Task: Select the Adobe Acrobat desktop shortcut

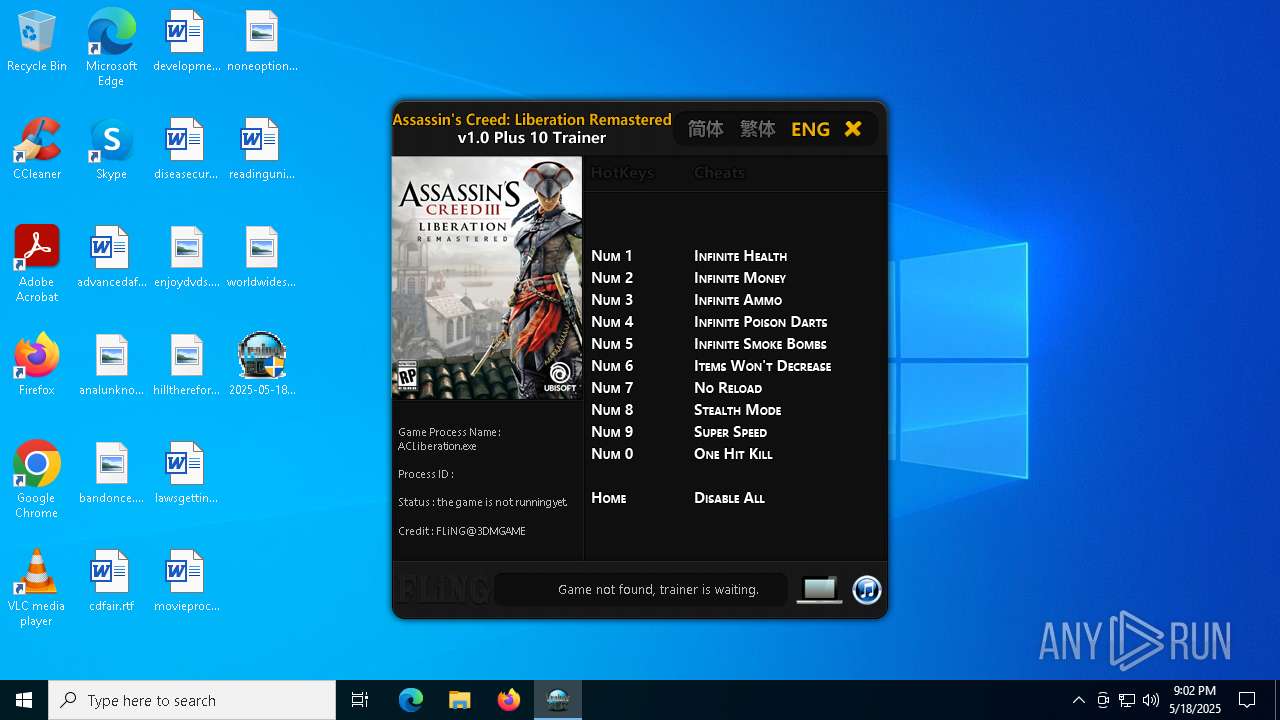Action: coord(37,264)
